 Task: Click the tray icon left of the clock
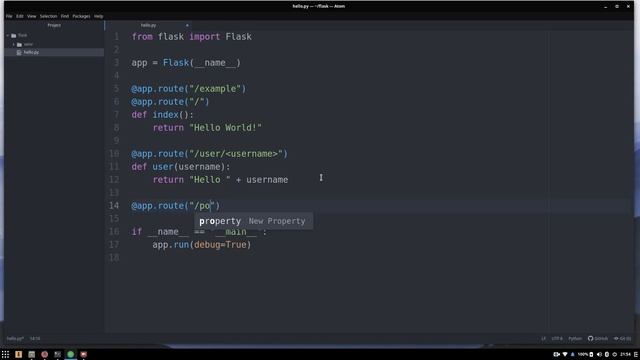tap(614, 354)
